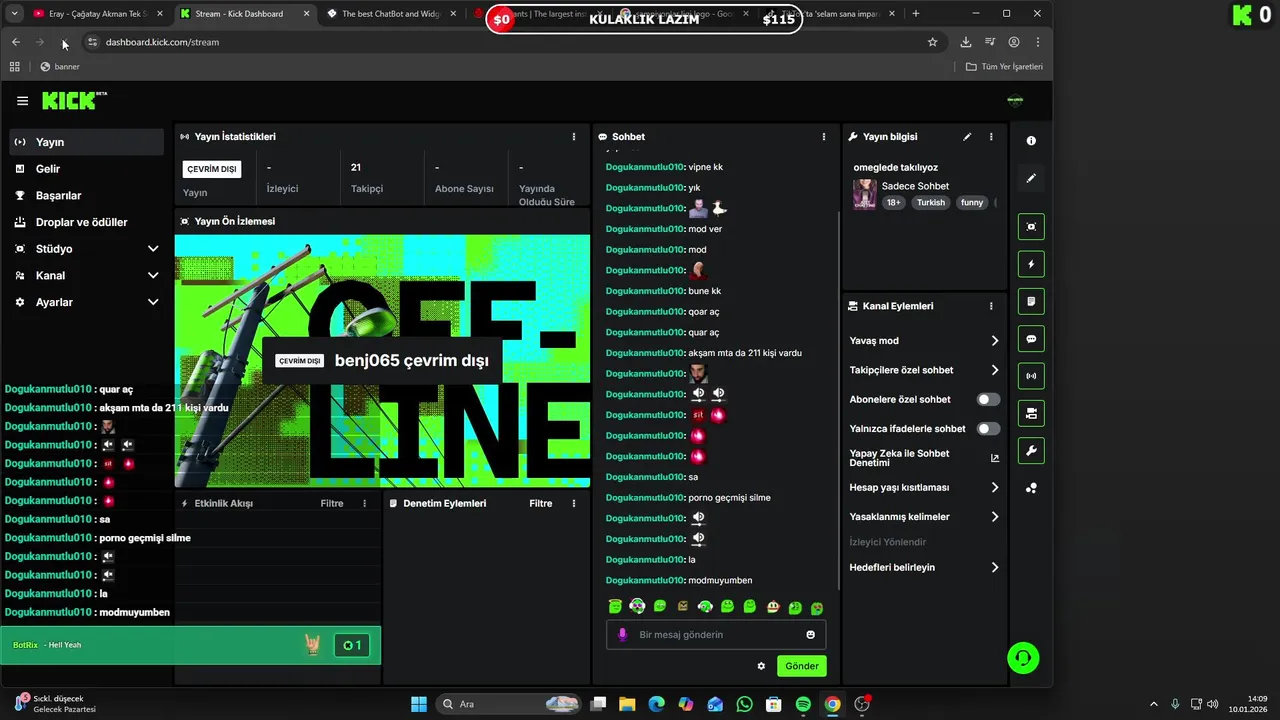
Task: Toggle Yalnızca ifadelerle sohbet switch
Action: (x=988, y=429)
